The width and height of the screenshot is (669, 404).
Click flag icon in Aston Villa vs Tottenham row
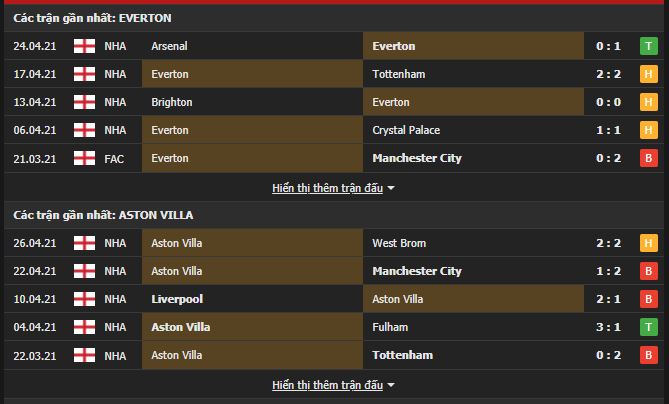[x=83, y=355]
